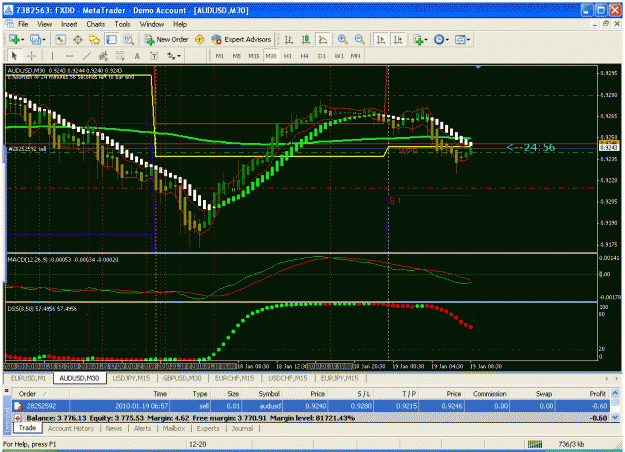The width and height of the screenshot is (625, 452).
Task: Close the Terminal panel with its X
Action: (x=6, y=391)
